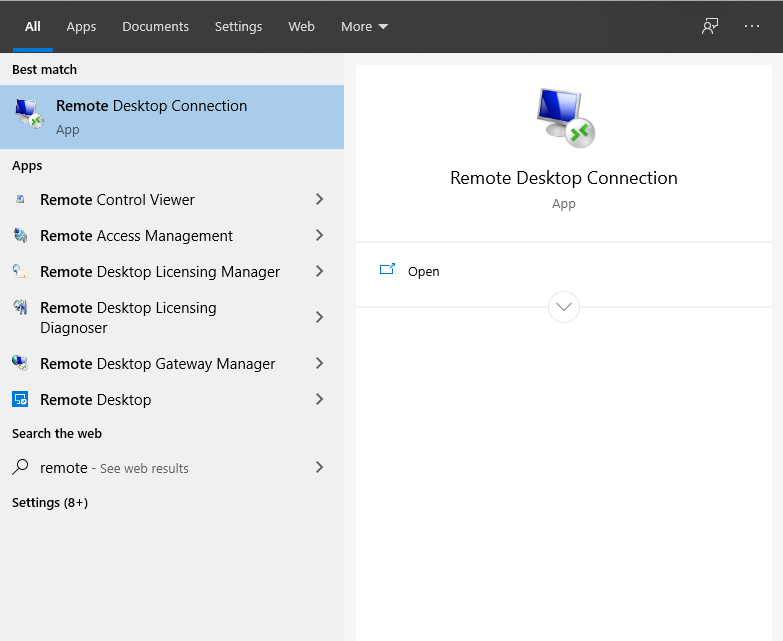Switch to the Documents filter tab
Screen dimensions: 783x641
tap(155, 27)
